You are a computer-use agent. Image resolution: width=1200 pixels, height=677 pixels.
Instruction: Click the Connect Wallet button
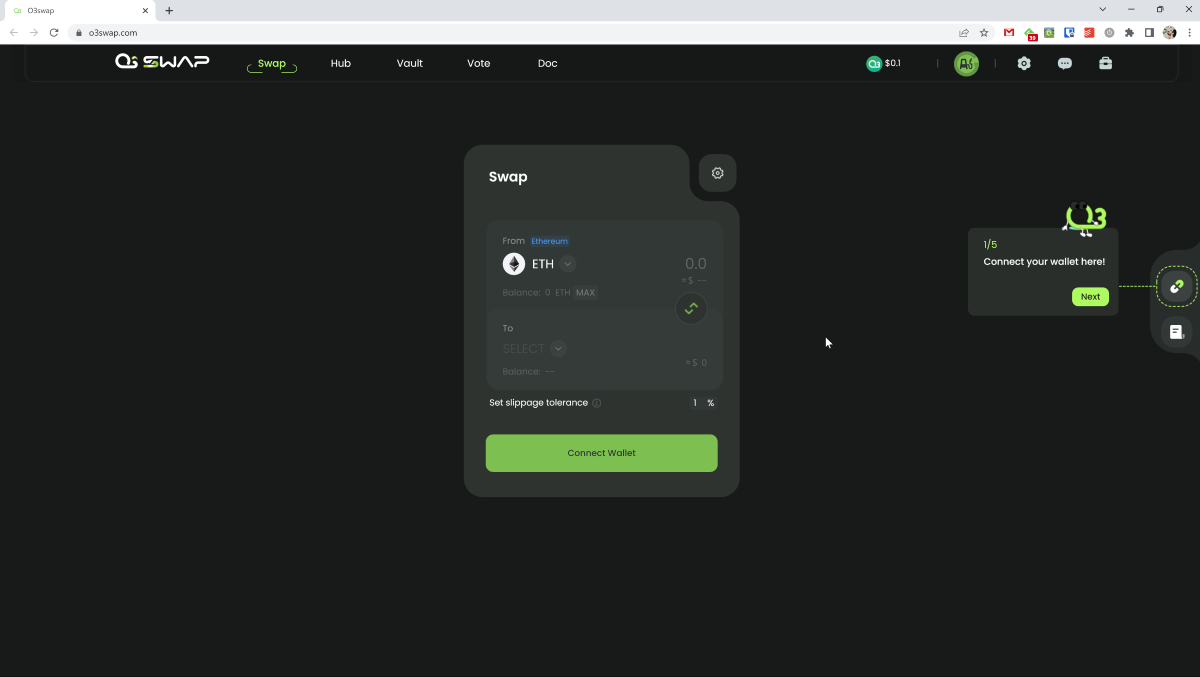[601, 453]
